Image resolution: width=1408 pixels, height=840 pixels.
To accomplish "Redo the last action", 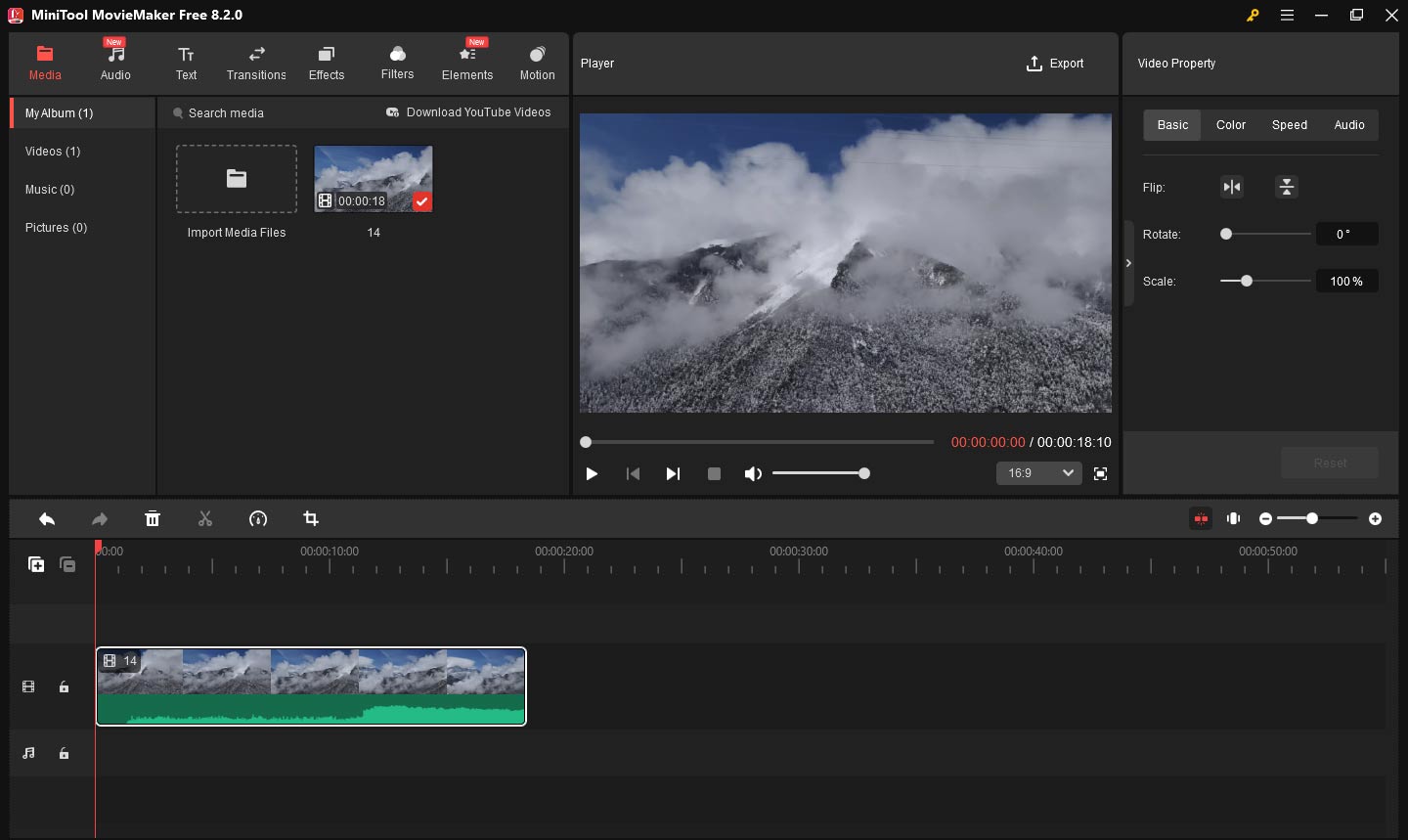I will (x=100, y=519).
